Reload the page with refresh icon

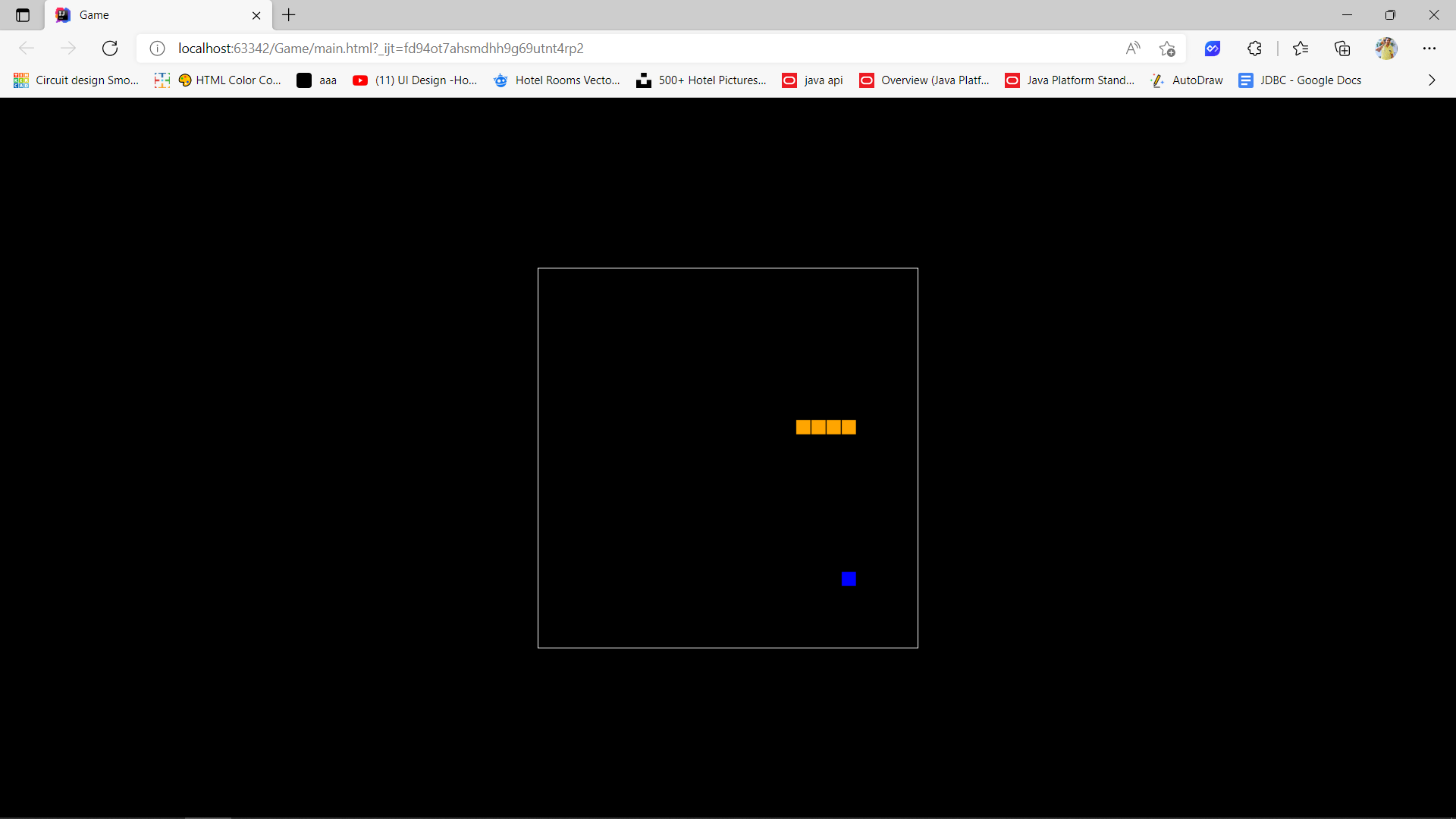tap(110, 49)
